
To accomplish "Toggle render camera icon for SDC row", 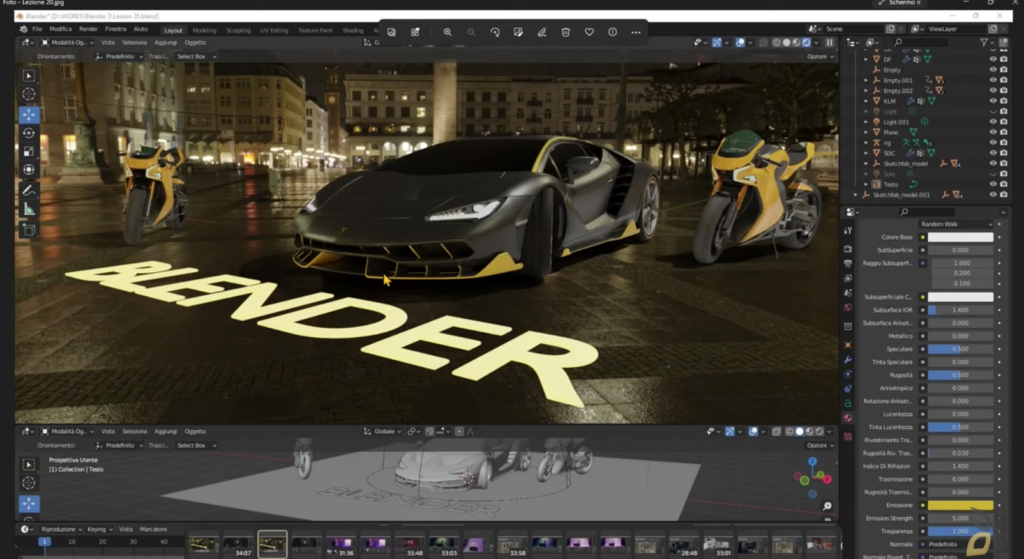I will point(1004,153).
